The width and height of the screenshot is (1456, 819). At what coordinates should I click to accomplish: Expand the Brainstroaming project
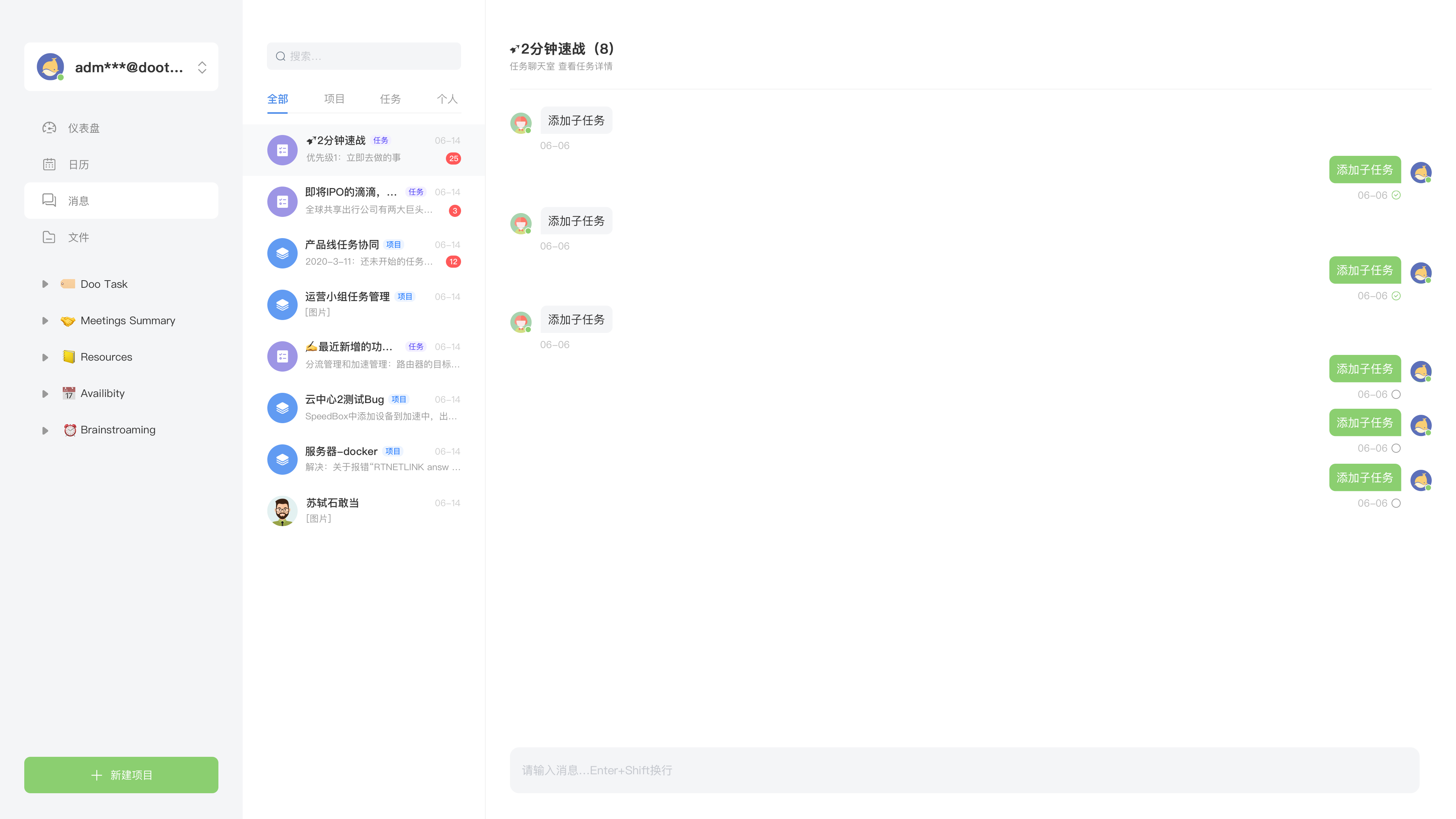45,430
